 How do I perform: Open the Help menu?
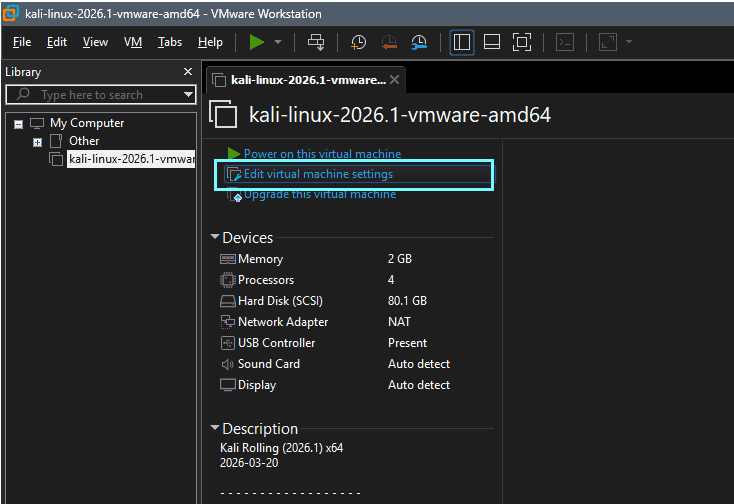coord(210,42)
